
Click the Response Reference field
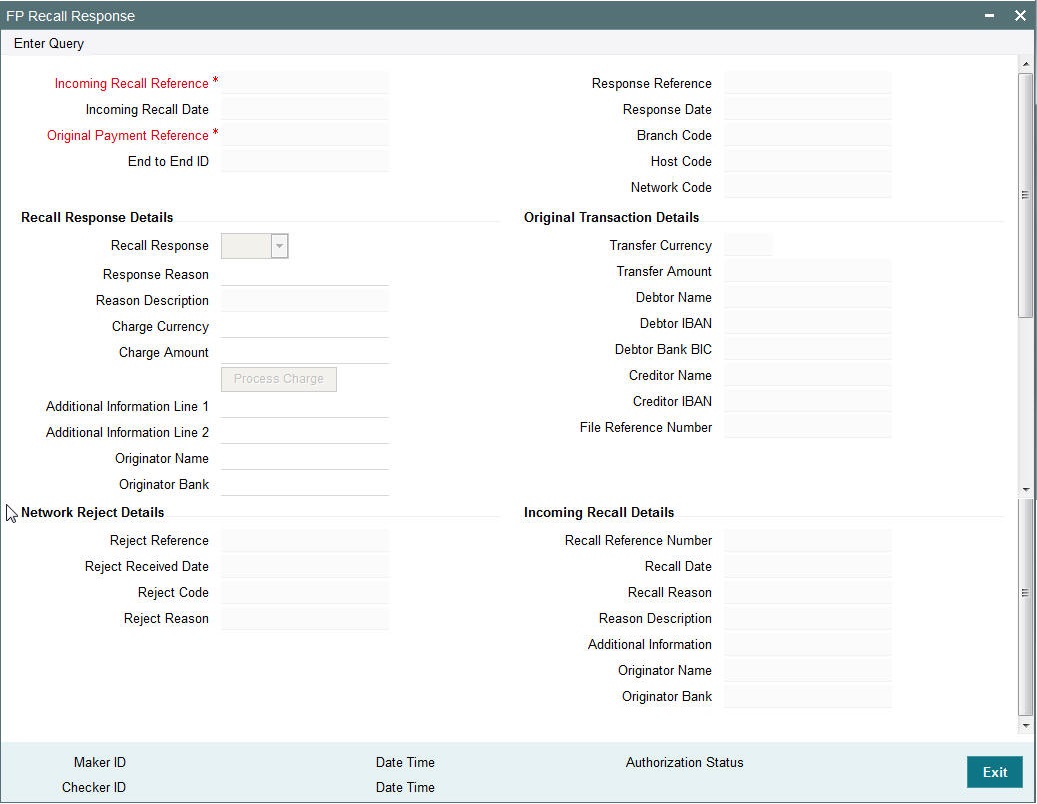tap(808, 83)
